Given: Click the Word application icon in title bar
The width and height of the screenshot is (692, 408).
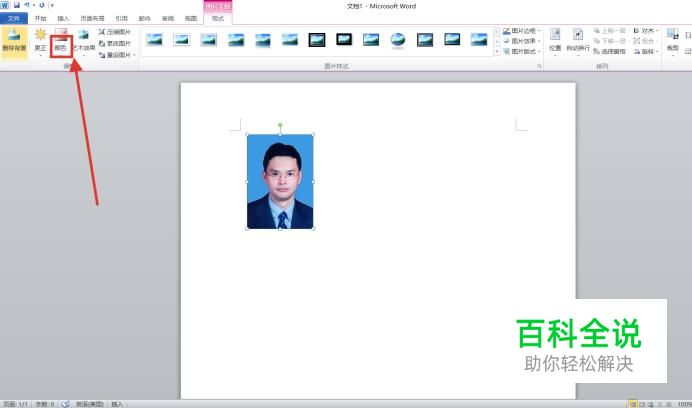Looking at the screenshot, I should 4,5.
